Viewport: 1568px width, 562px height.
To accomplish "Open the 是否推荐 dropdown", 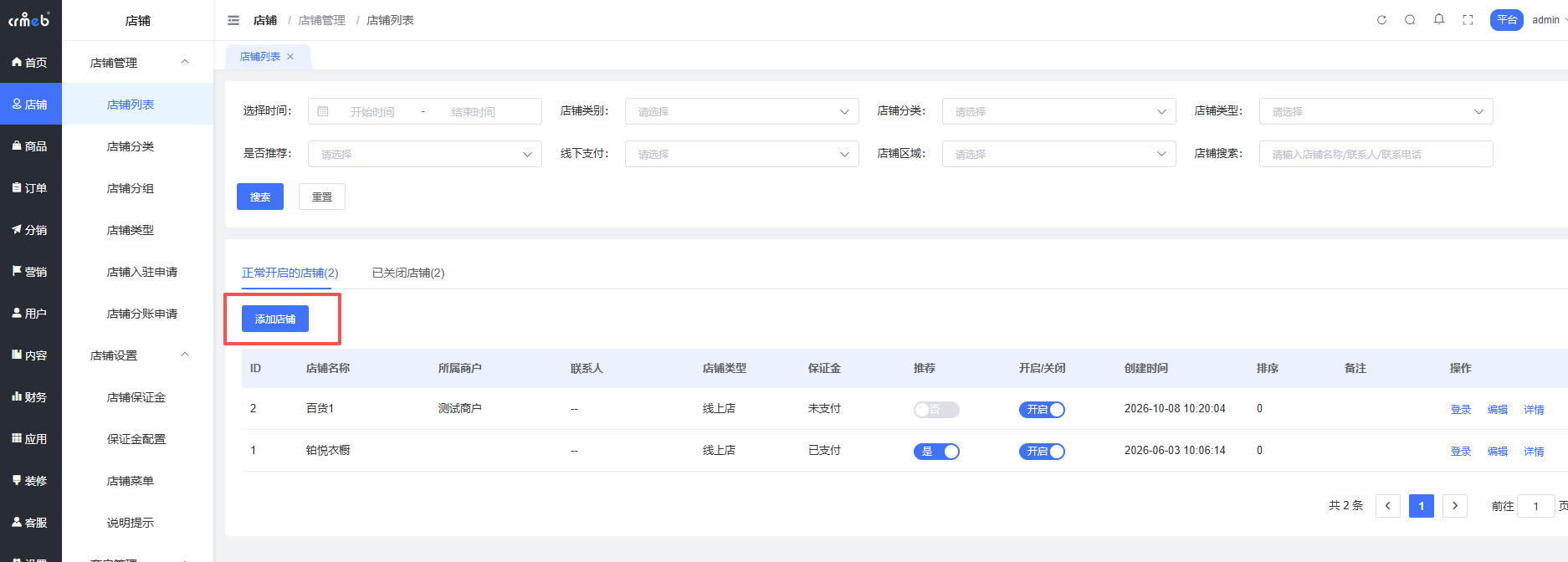I will coord(425,154).
